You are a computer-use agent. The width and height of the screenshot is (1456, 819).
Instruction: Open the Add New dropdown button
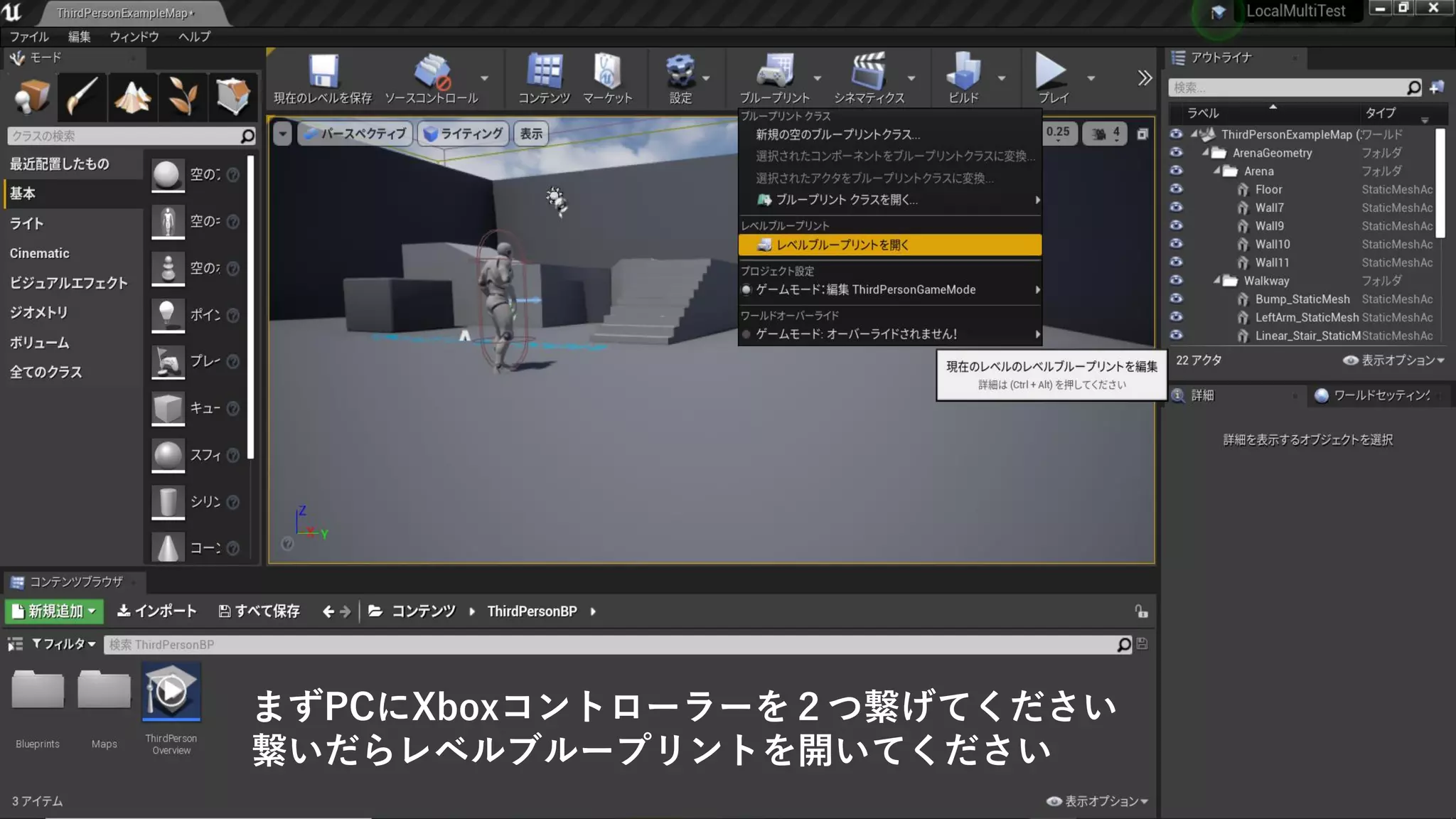coord(54,611)
